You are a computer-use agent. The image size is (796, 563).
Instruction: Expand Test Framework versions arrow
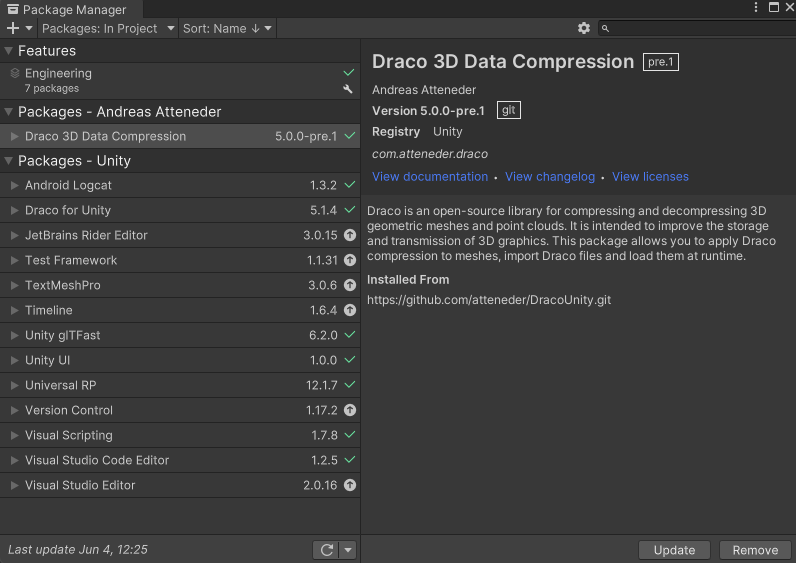(x=15, y=260)
